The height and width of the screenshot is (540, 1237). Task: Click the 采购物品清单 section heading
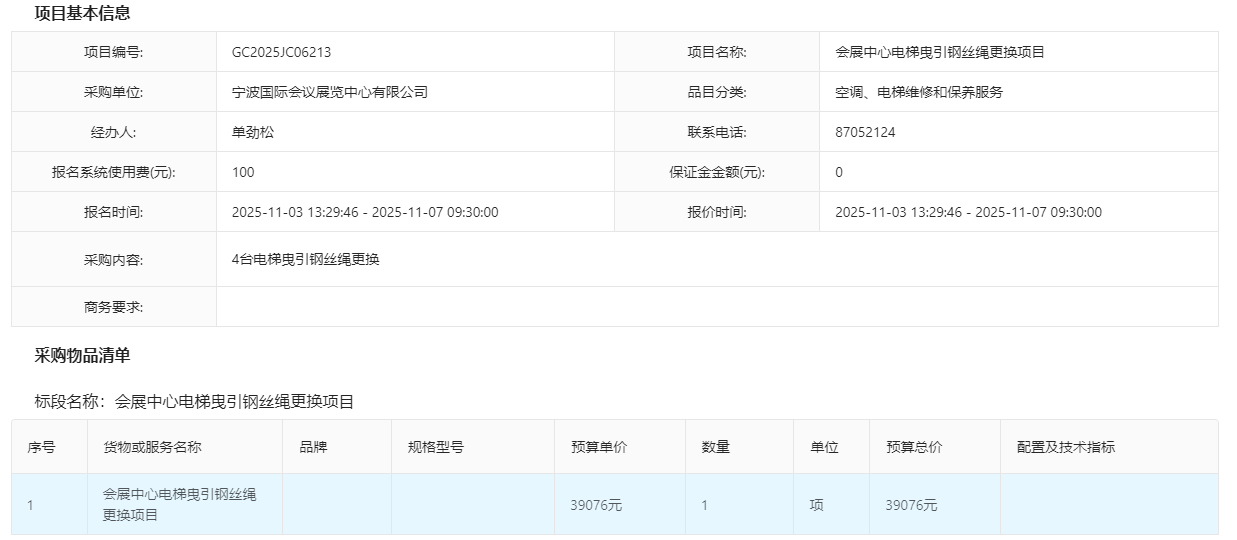click(x=82, y=356)
